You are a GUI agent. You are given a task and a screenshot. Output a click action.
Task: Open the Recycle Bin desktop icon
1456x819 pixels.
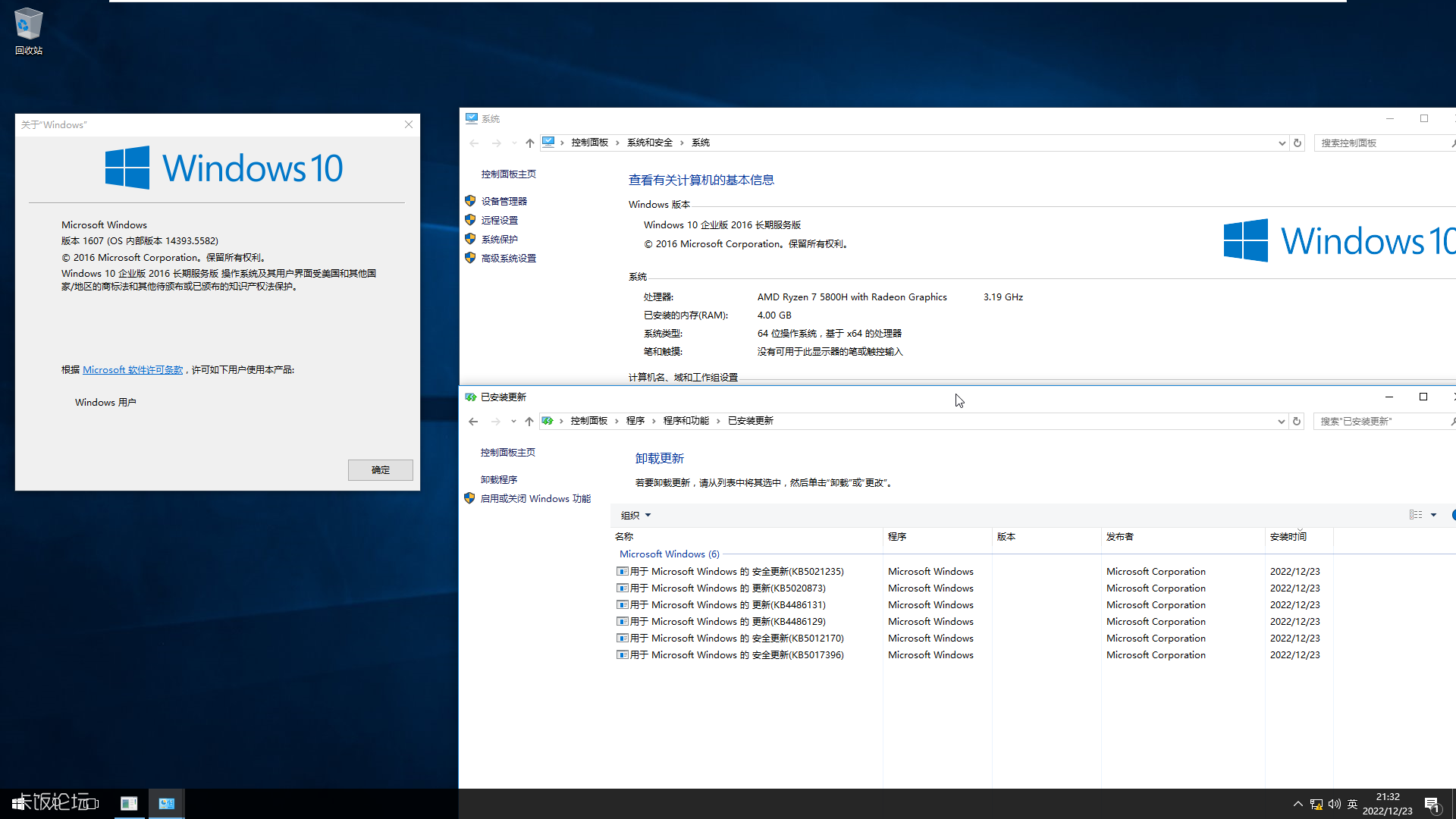(28, 31)
